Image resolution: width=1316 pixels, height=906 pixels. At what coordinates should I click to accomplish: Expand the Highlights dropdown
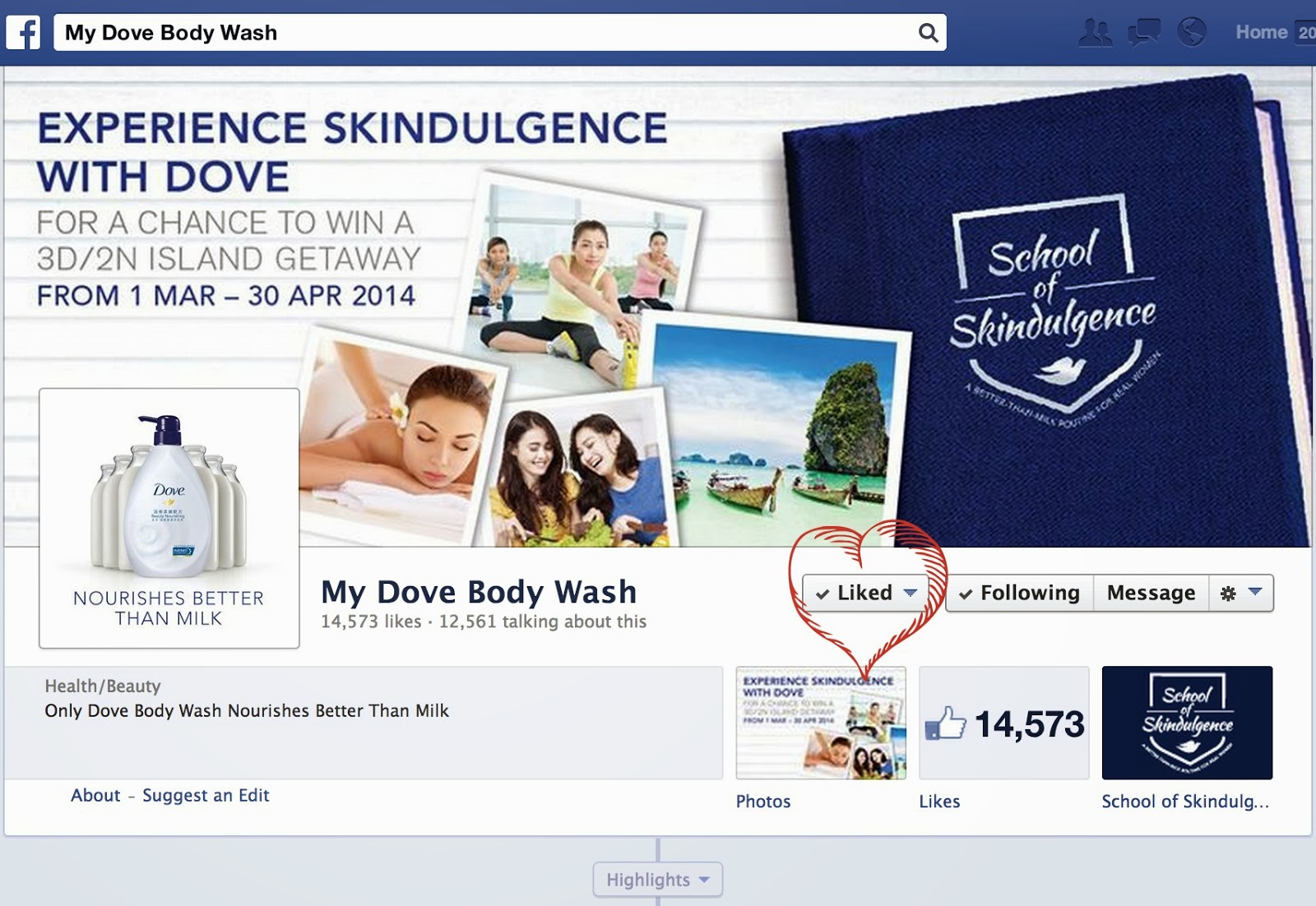pyautogui.click(x=658, y=880)
